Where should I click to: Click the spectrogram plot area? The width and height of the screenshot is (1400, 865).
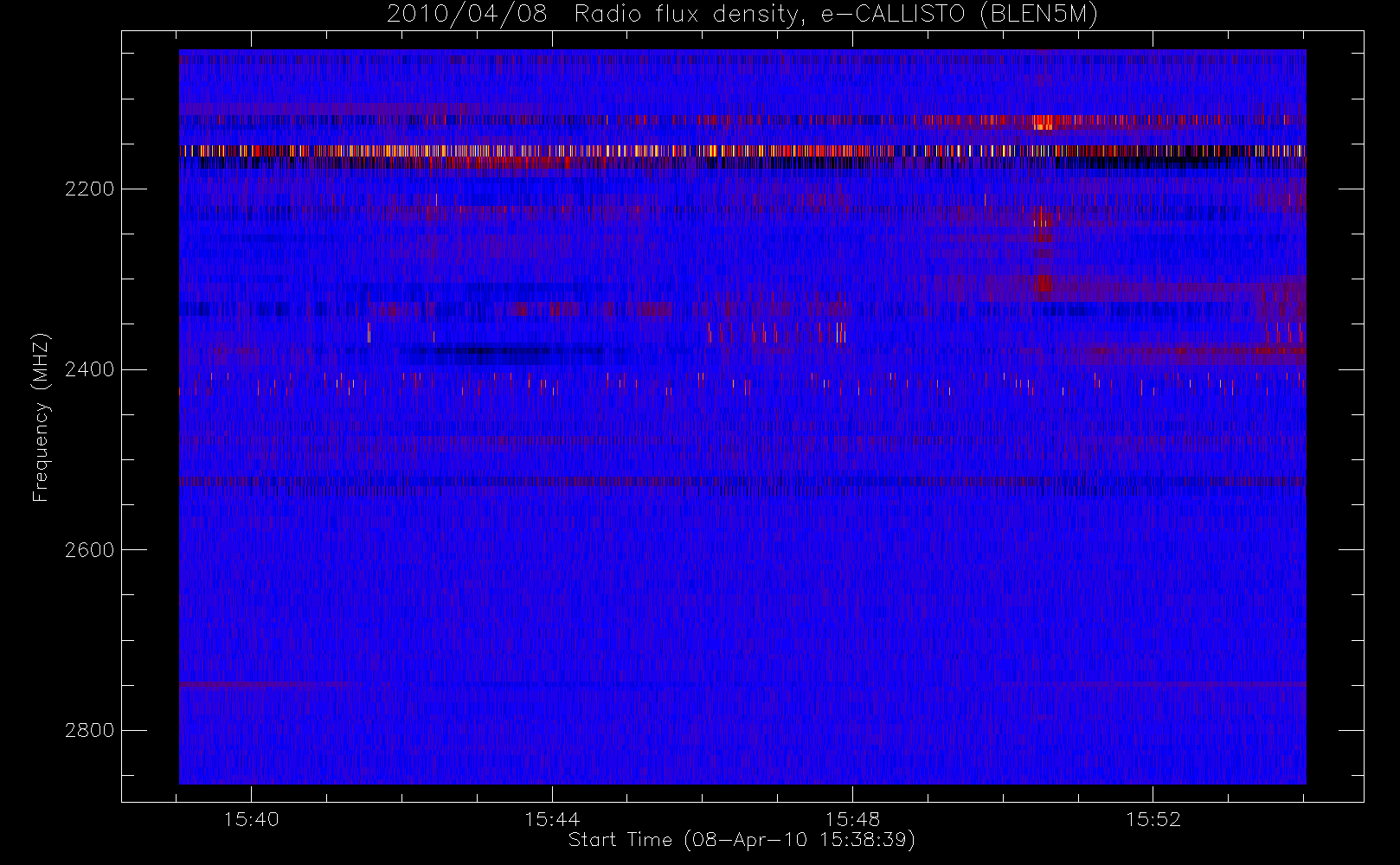click(742, 417)
